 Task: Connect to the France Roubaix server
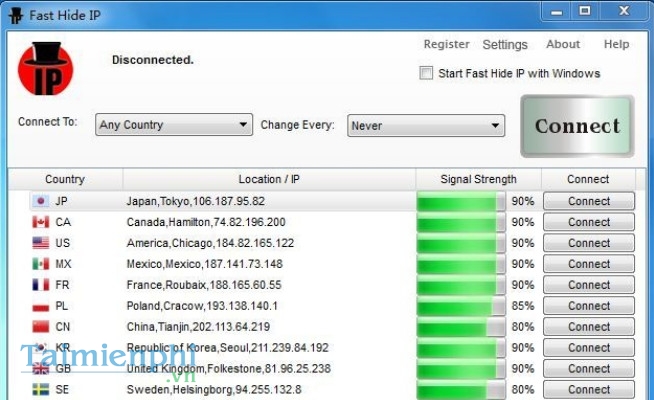click(x=589, y=285)
